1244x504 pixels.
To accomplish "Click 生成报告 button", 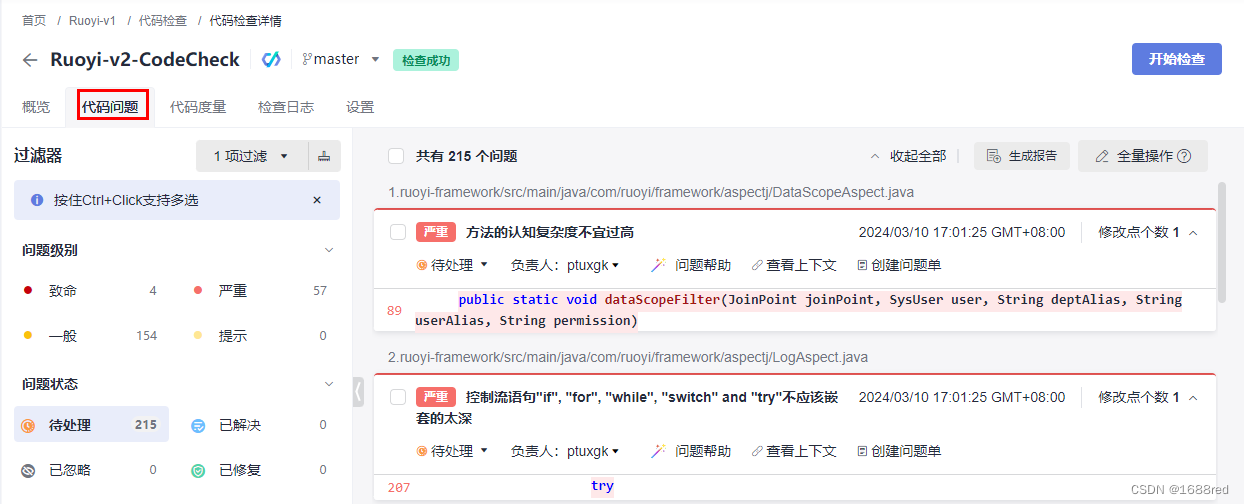I will 1022,156.
